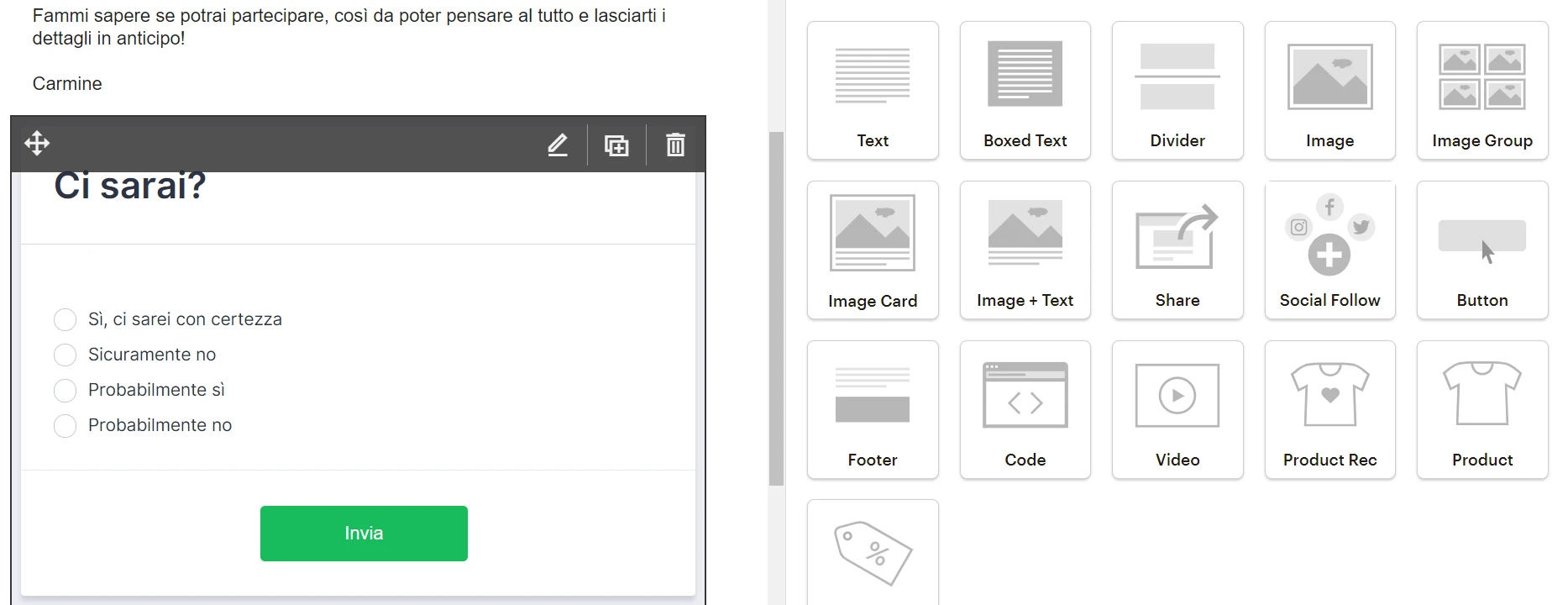Choose the Product Rec block
This screenshot has height=605, width=1568.
(1329, 410)
